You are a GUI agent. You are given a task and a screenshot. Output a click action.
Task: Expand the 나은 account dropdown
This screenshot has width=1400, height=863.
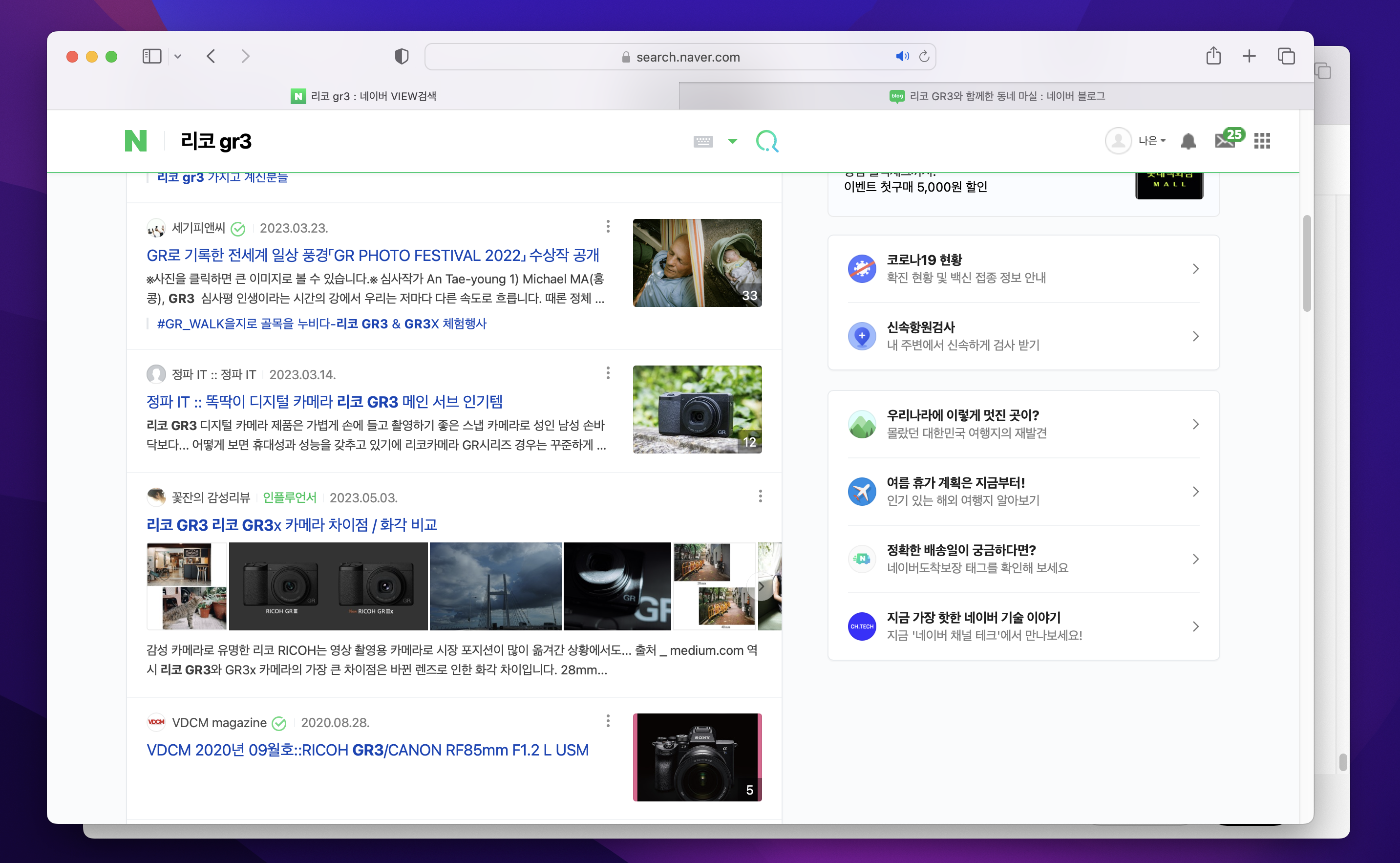tap(1152, 140)
